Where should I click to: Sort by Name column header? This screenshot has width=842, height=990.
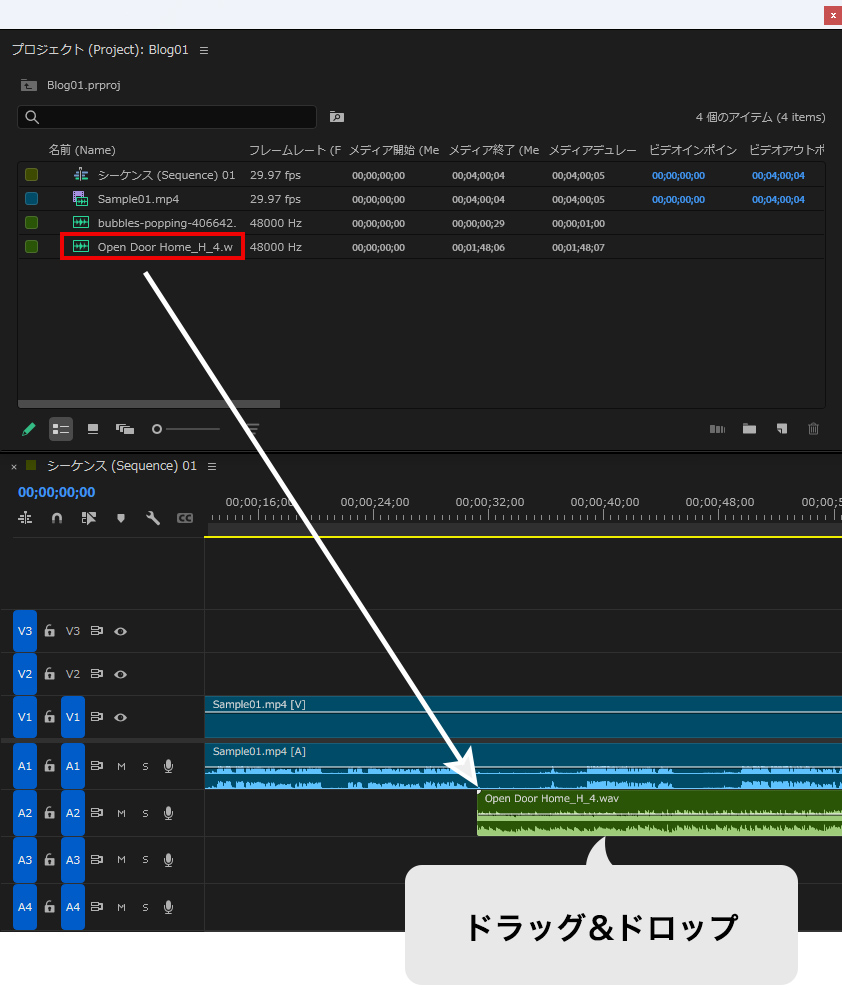(x=82, y=150)
